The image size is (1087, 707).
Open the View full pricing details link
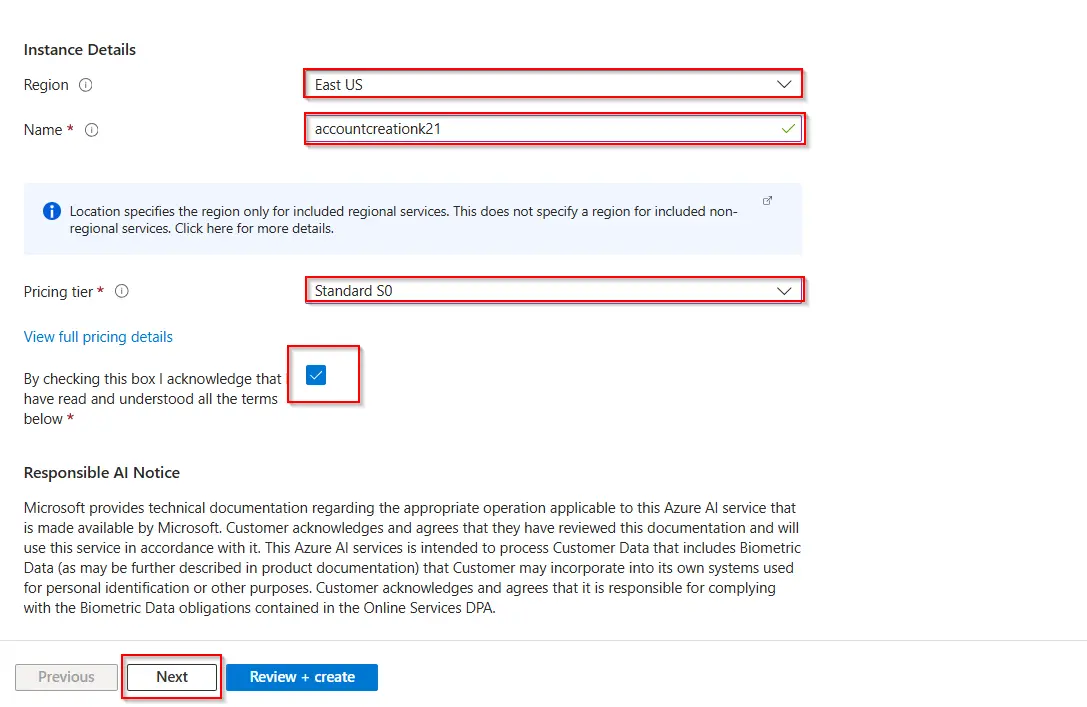point(98,337)
